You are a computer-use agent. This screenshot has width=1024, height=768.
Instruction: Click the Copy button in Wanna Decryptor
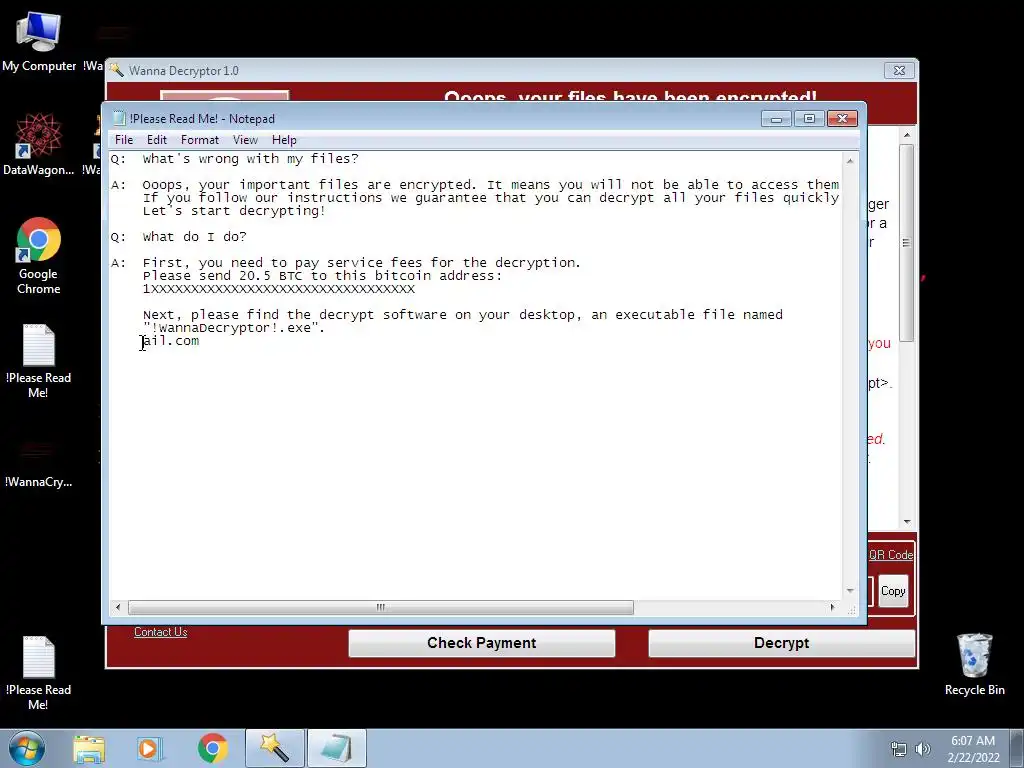click(893, 591)
